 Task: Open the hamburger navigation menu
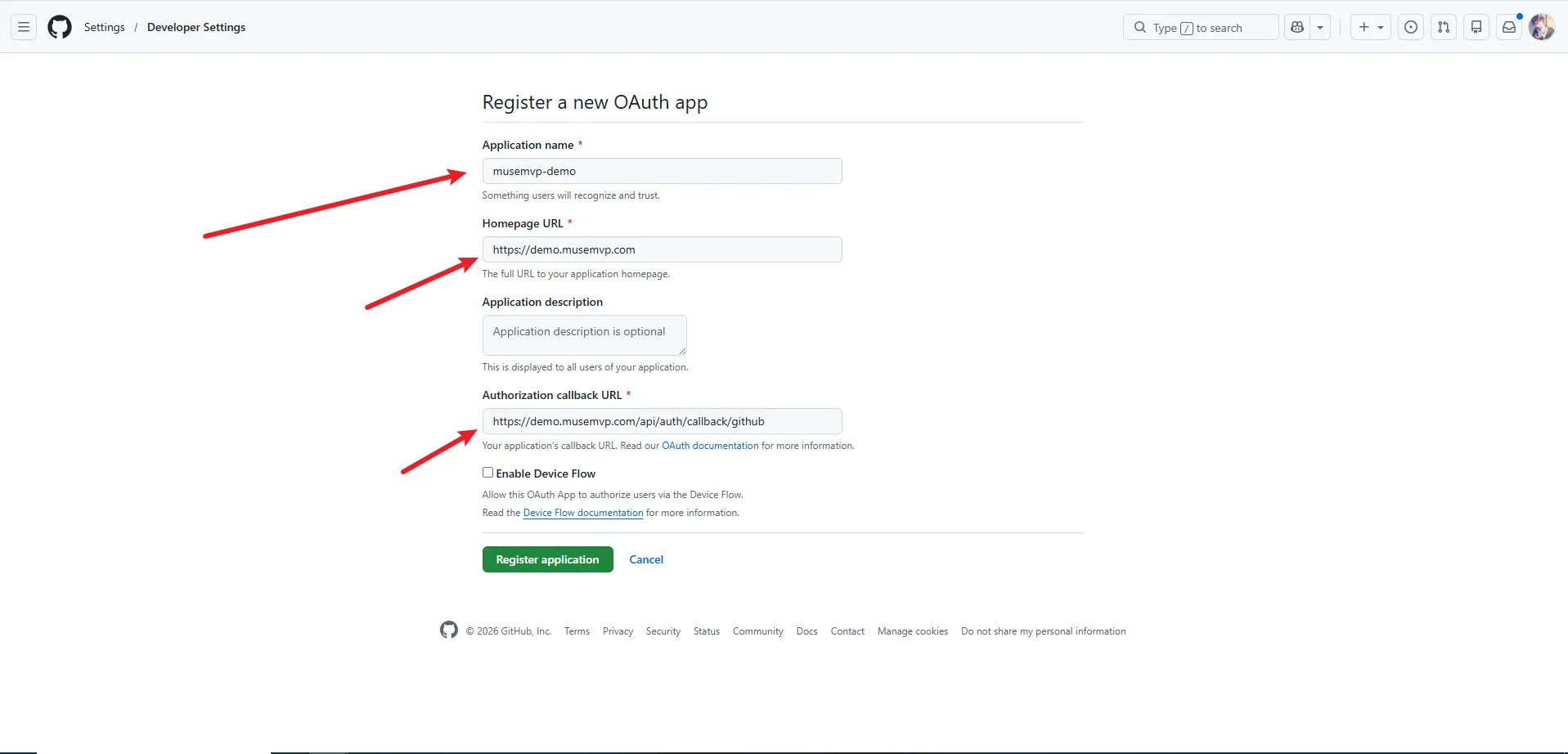[x=24, y=27]
